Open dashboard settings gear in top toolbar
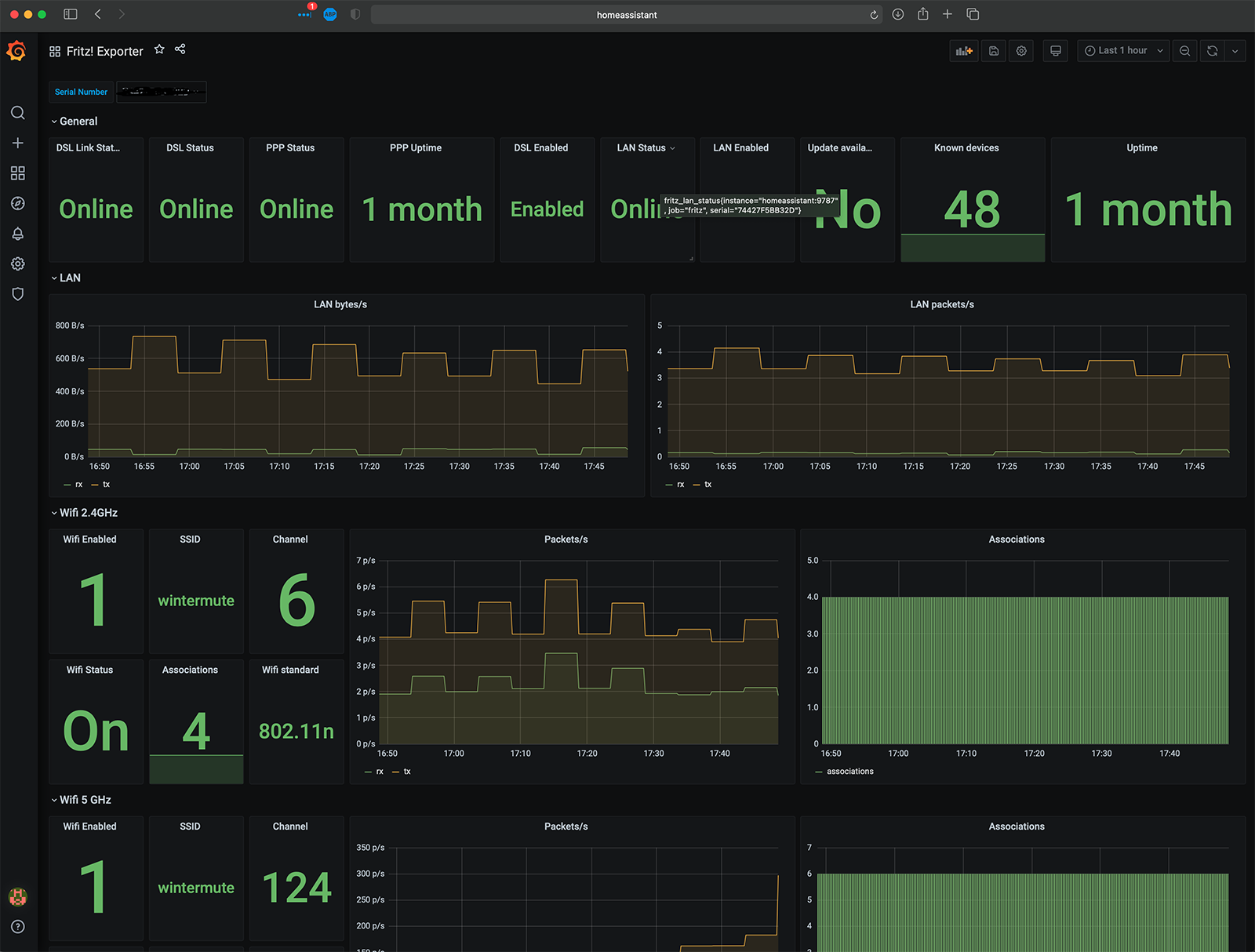Image resolution: width=1255 pixels, height=952 pixels. (x=1021, y=51)
